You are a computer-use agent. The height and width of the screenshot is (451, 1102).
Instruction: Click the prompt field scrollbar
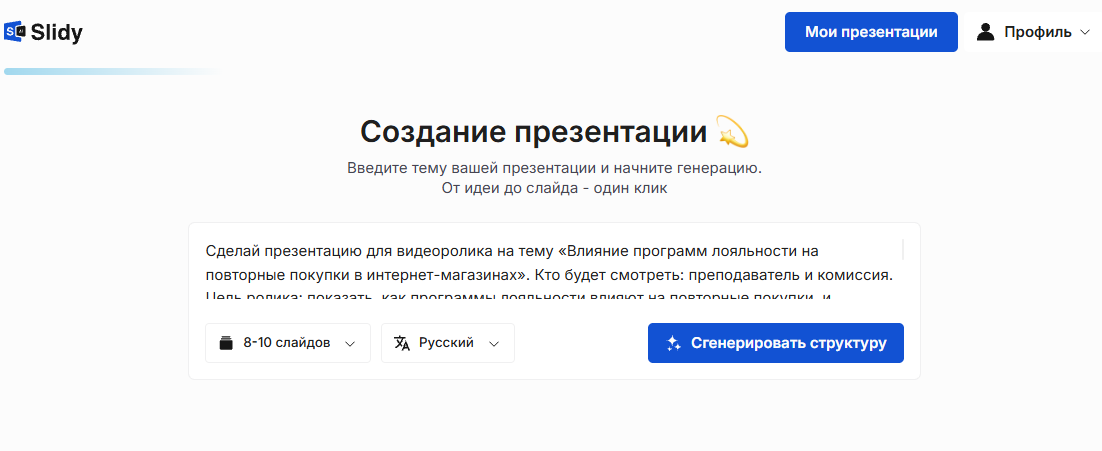[x=902, y=249]
